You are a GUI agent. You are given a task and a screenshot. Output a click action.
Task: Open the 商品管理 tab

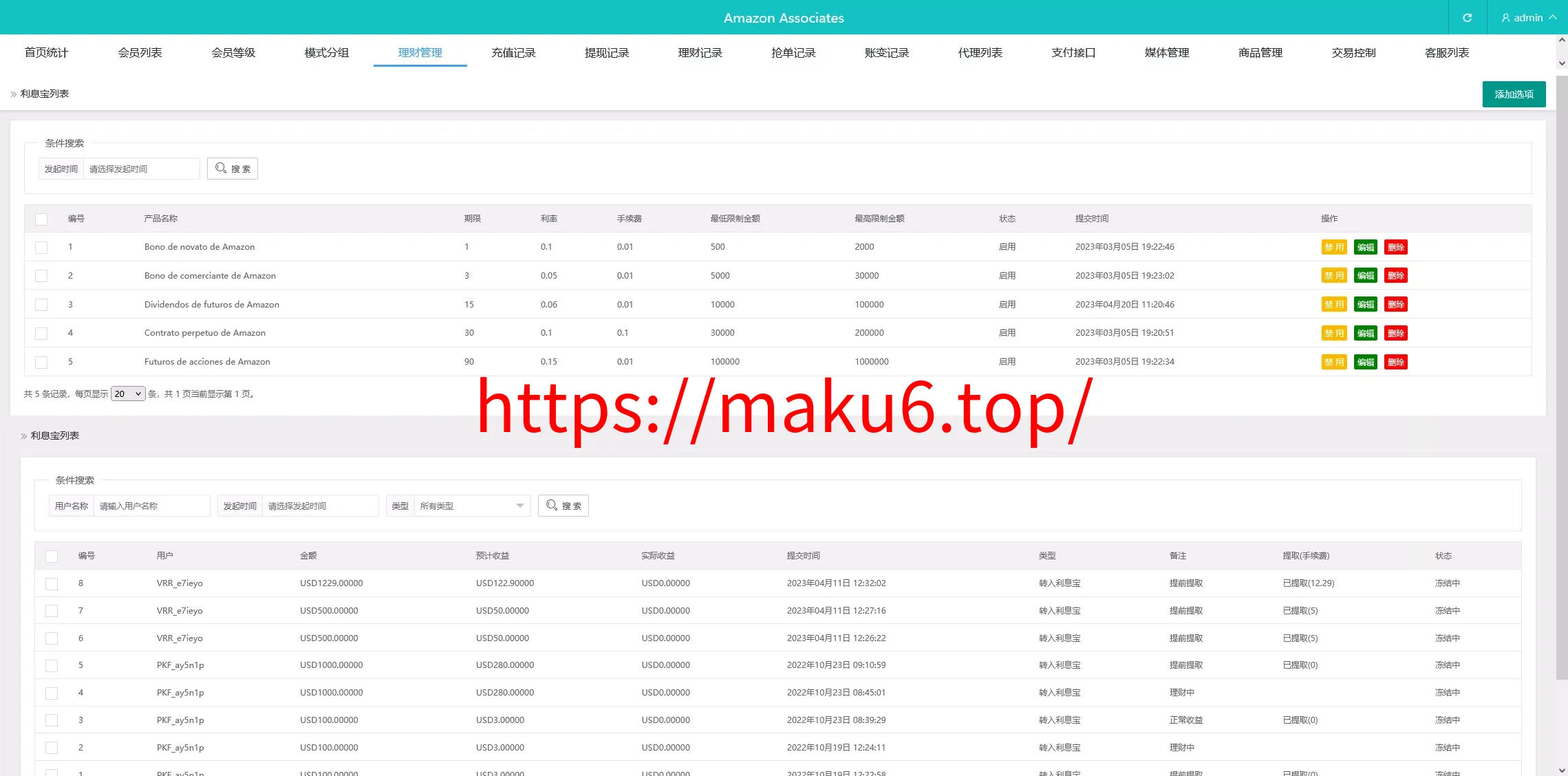tap(1260, 52)
